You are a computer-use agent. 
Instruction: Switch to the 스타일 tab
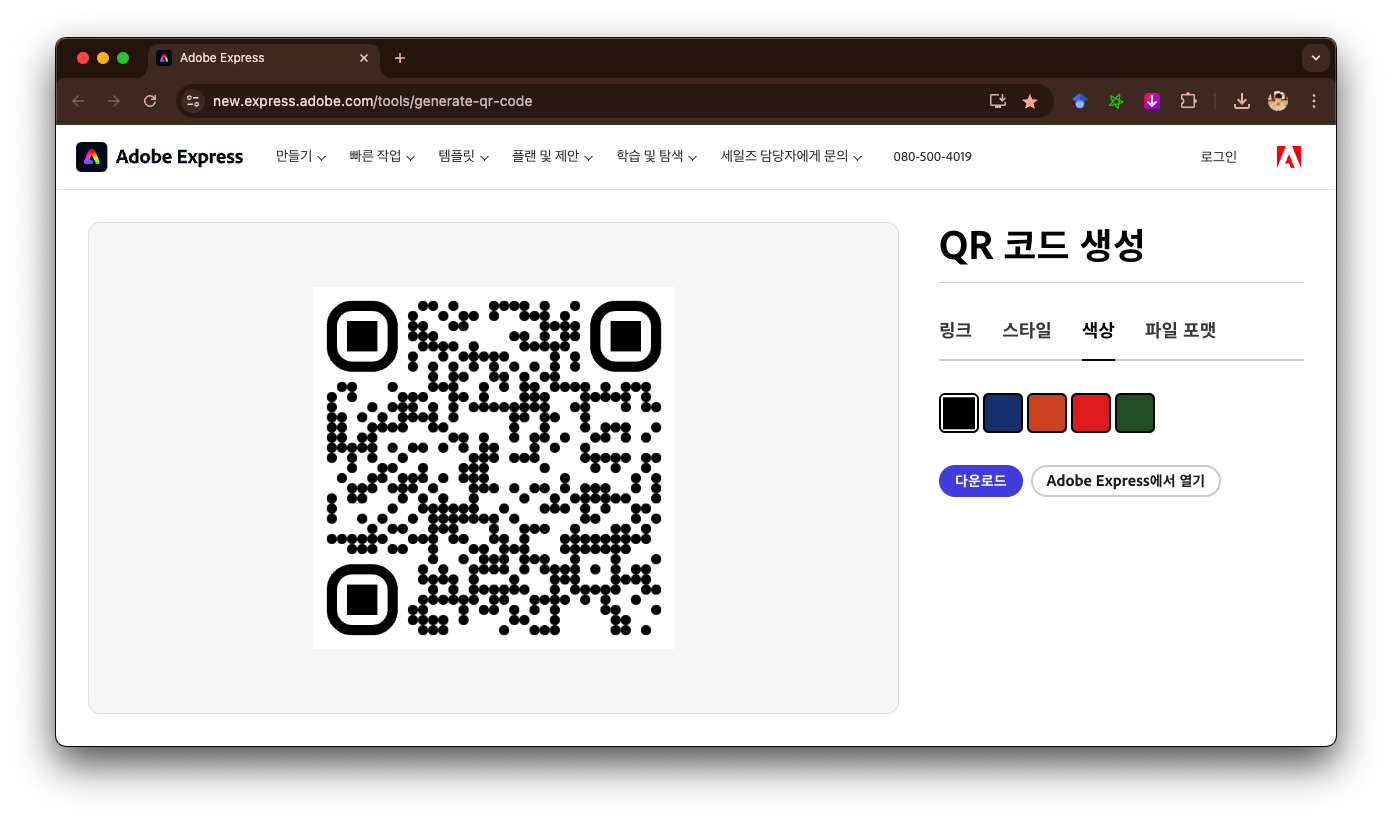1027,330
